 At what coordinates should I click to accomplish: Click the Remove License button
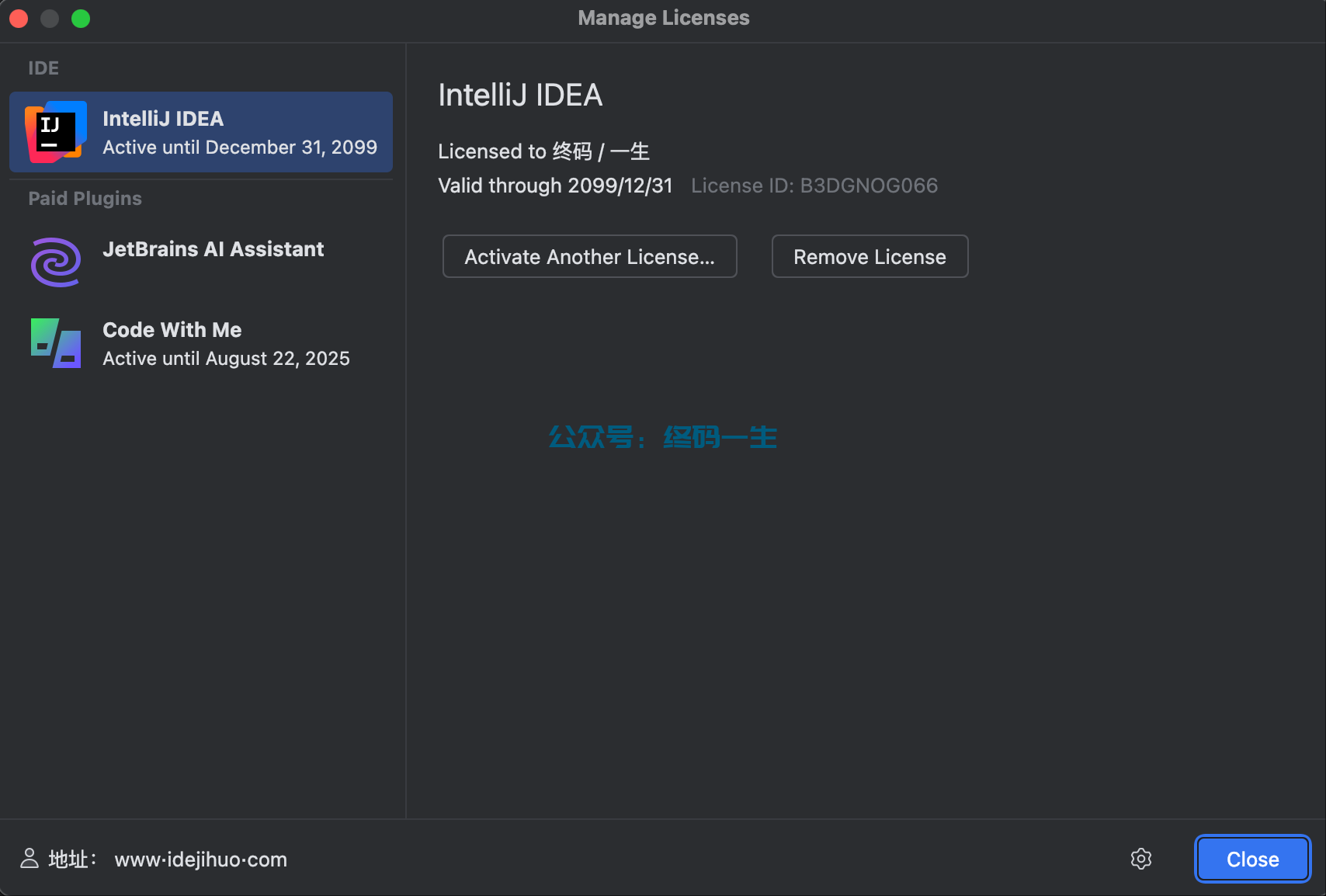pos(870,256)
